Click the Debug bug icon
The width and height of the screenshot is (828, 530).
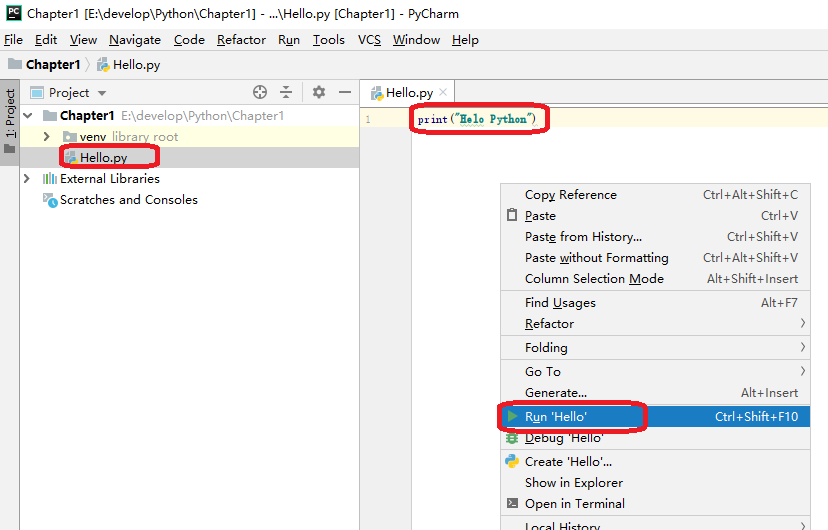click(512, 438)
